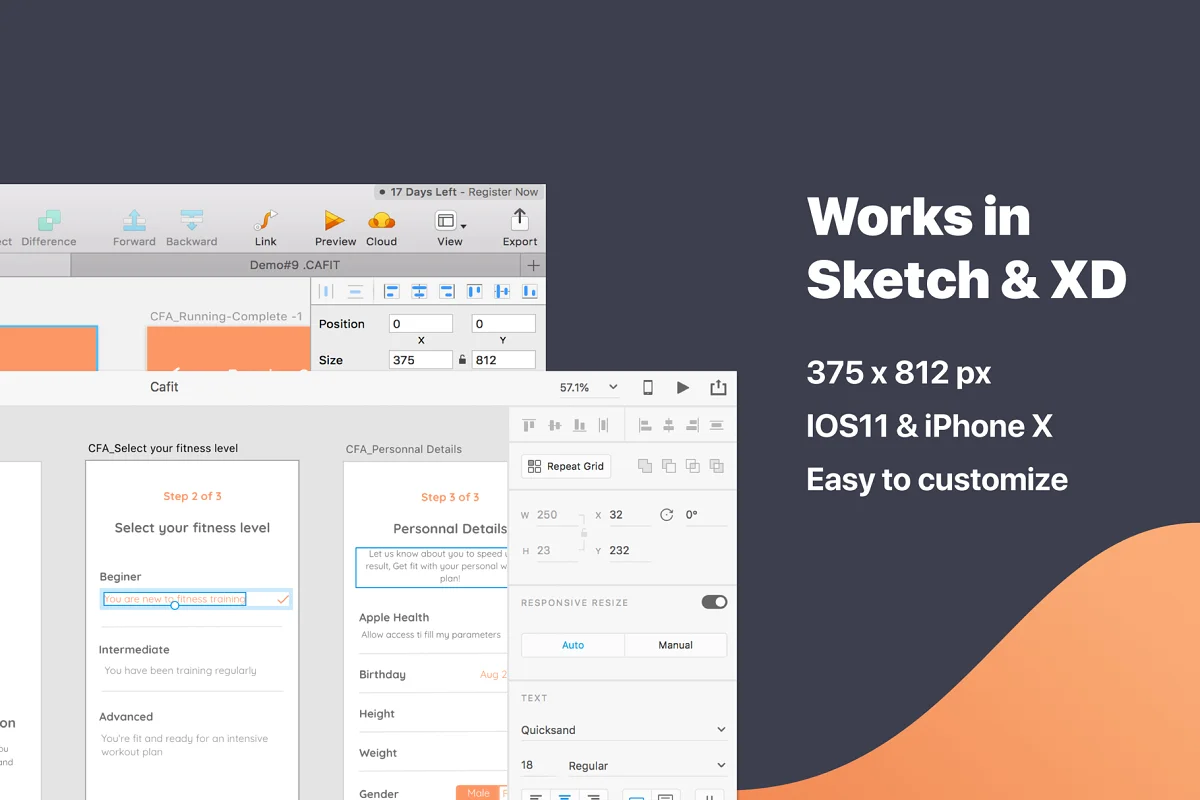The image size is (1200, 800).
Task: Click the Repeat Grid button
Action: point(566,466)
